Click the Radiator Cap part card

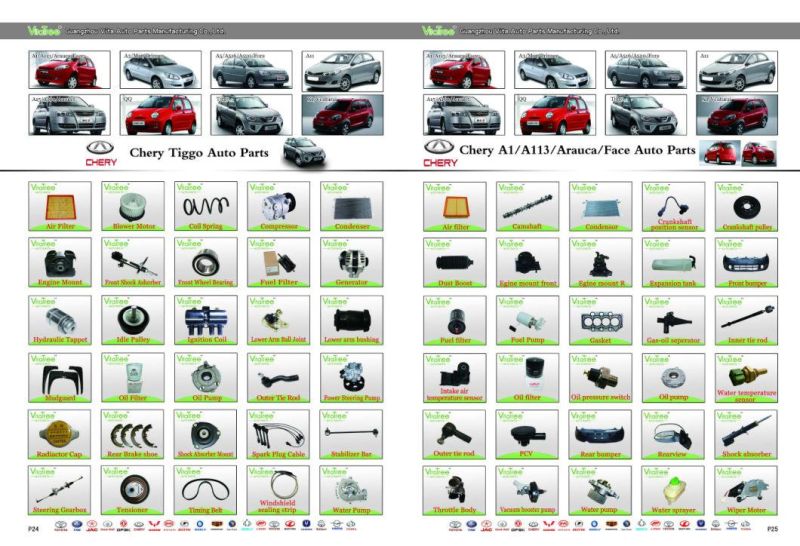(x=60, y=434)
